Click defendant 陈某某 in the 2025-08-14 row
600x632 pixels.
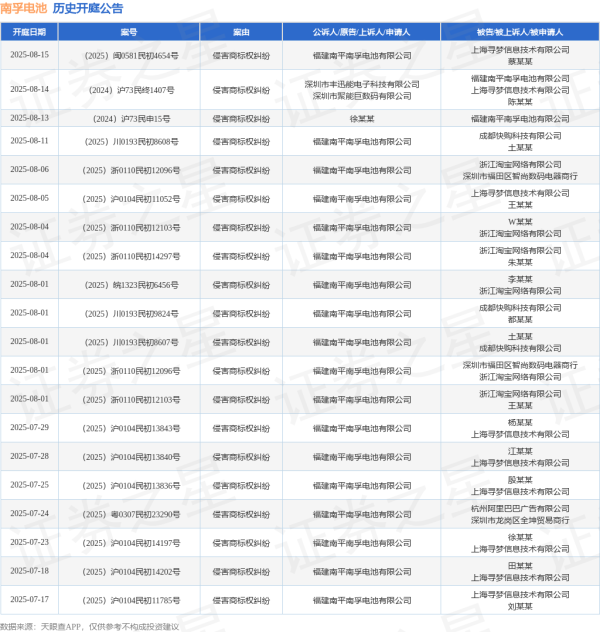point(520,102)
